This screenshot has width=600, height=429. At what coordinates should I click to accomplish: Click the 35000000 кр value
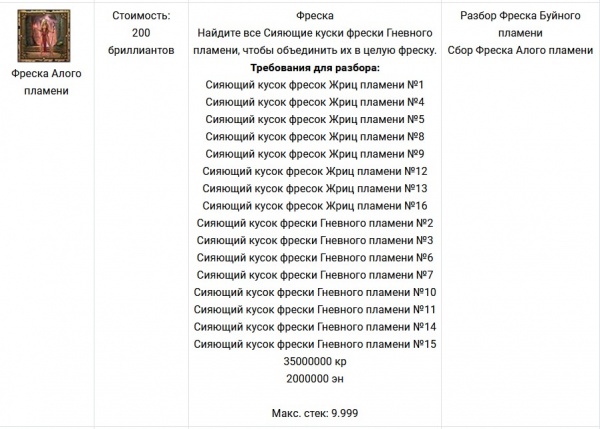pos(315,361)
